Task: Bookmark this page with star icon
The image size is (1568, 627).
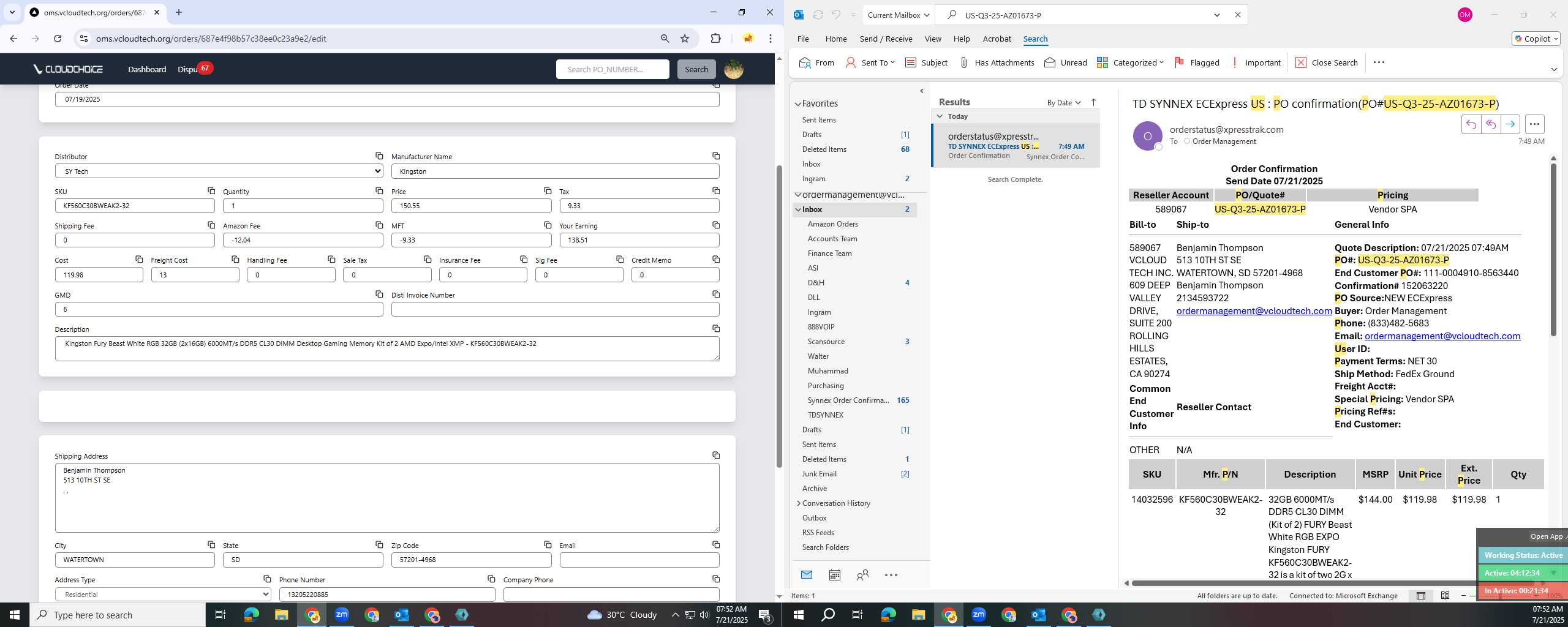Action: coord(685,39)
